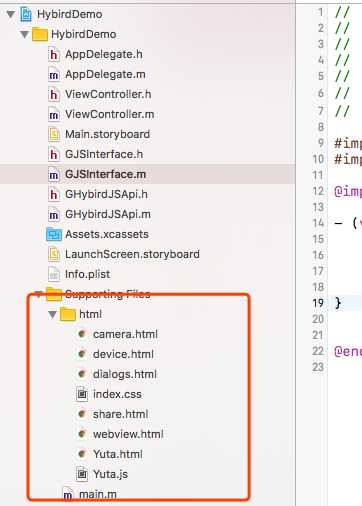The height and width of the screenshot is (506, 362).
Task: Click the GHybirdJSApi.m file icon
Action: 54,214
